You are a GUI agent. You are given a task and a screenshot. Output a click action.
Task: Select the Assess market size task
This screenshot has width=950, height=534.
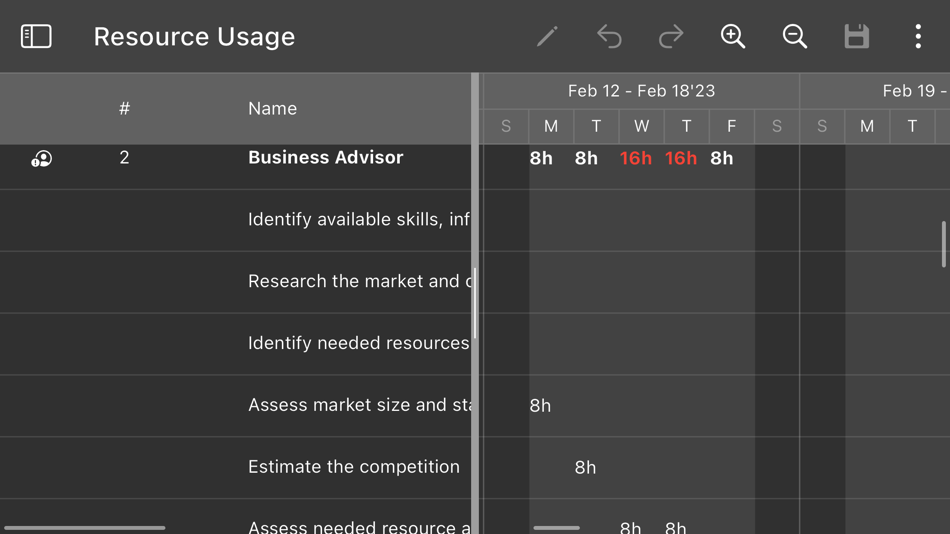(359, 405)
